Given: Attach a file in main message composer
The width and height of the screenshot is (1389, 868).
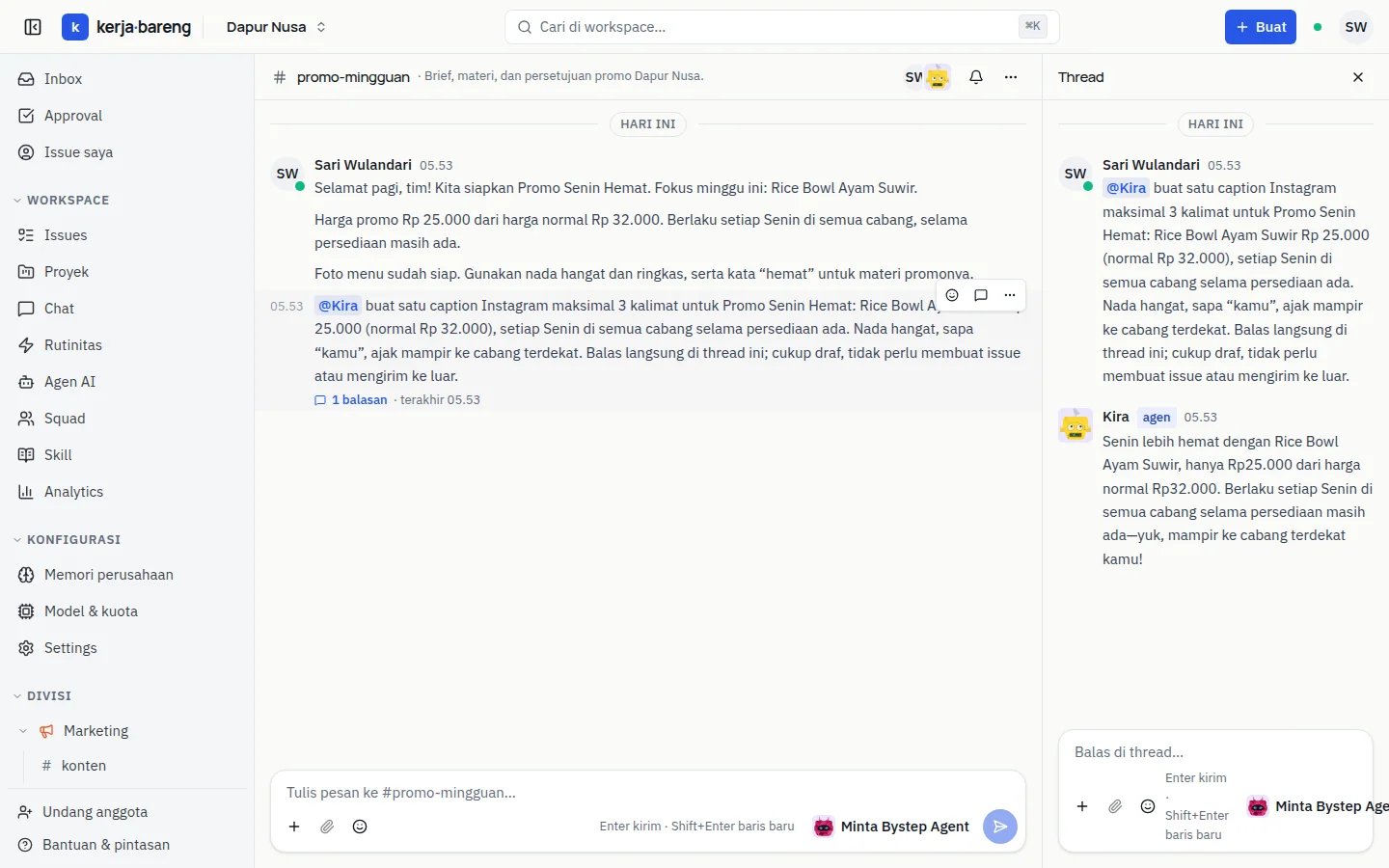Looking at the screenshot, I should click(x=327, y=827).
